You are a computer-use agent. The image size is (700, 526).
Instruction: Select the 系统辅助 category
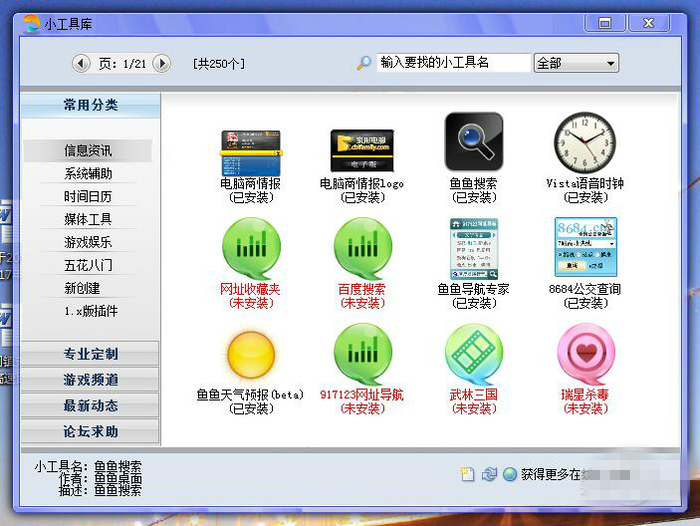pyautogui.click(x=88, y=173)
